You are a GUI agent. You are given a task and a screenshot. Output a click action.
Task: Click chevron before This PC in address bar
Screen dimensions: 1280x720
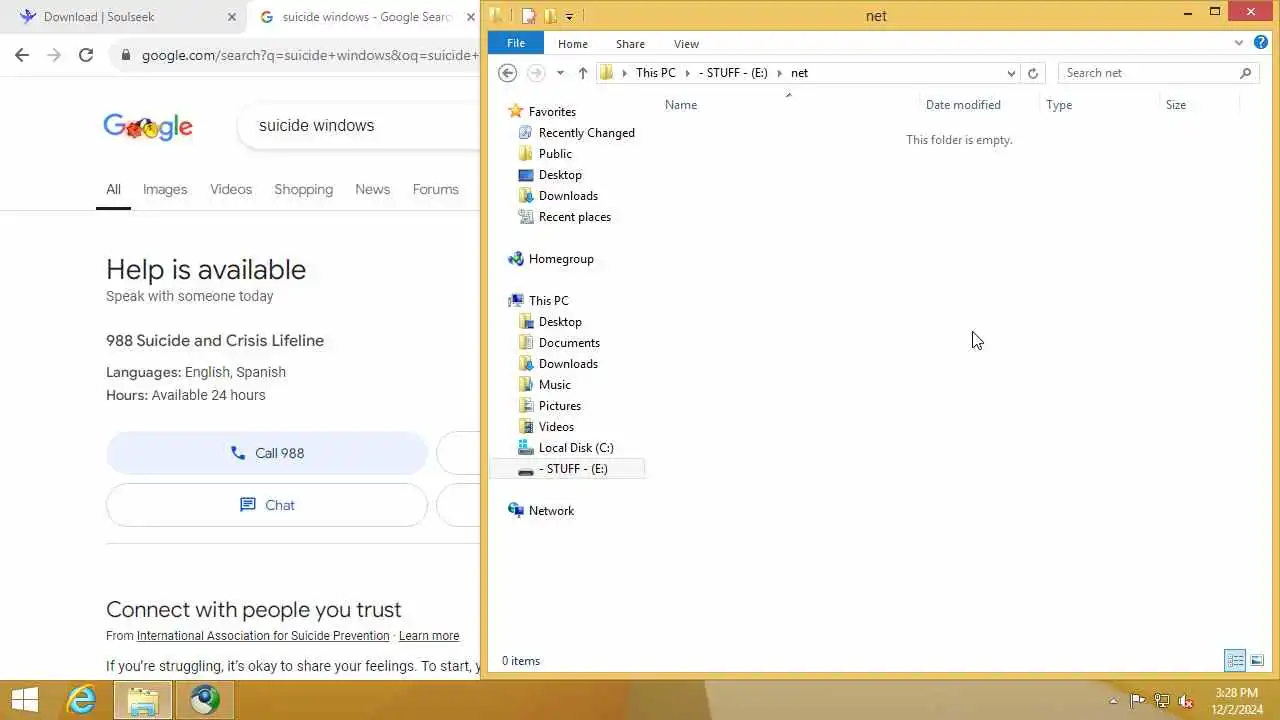point(625,73)
